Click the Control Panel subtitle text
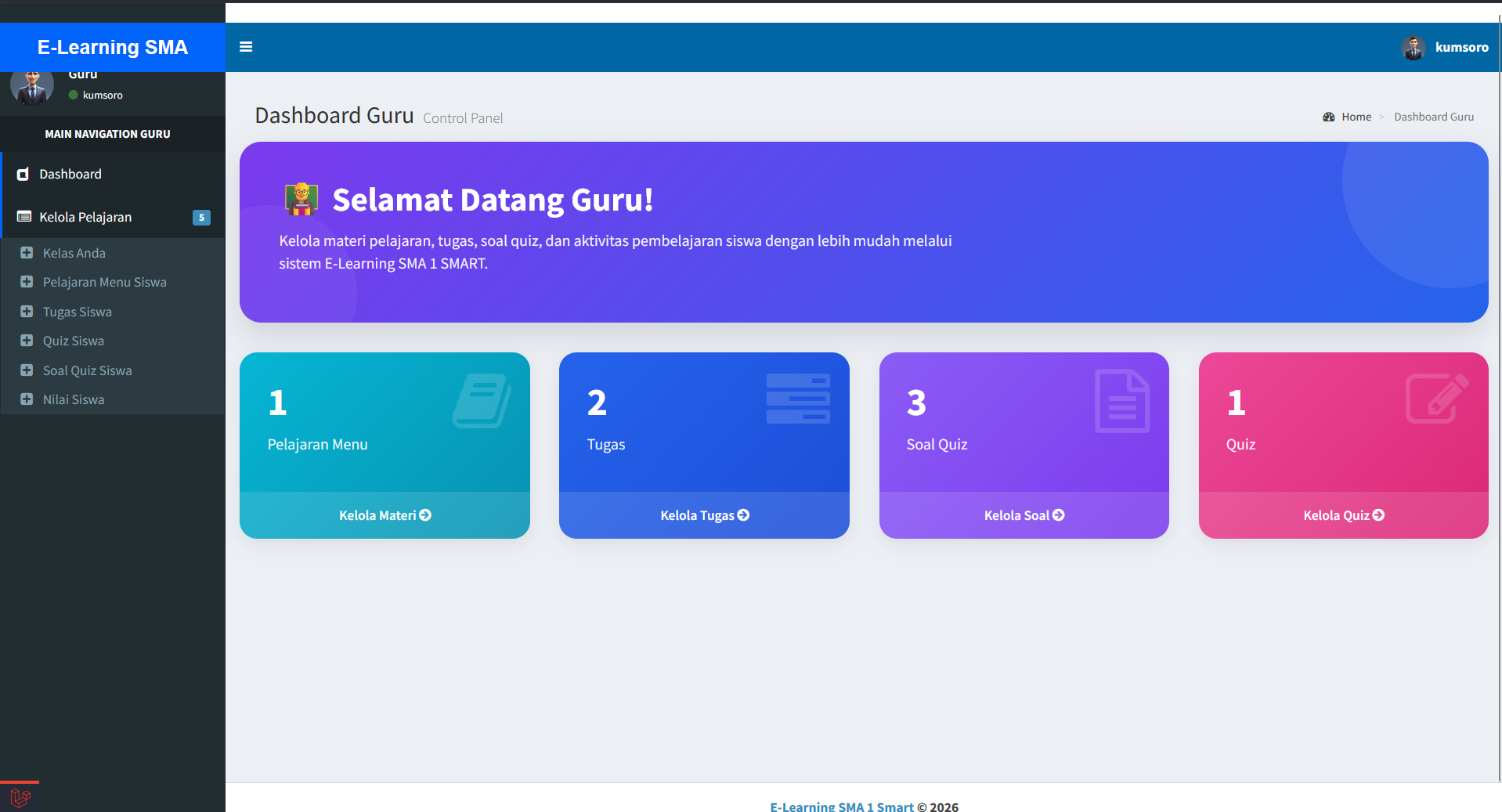 pos(463,118)
